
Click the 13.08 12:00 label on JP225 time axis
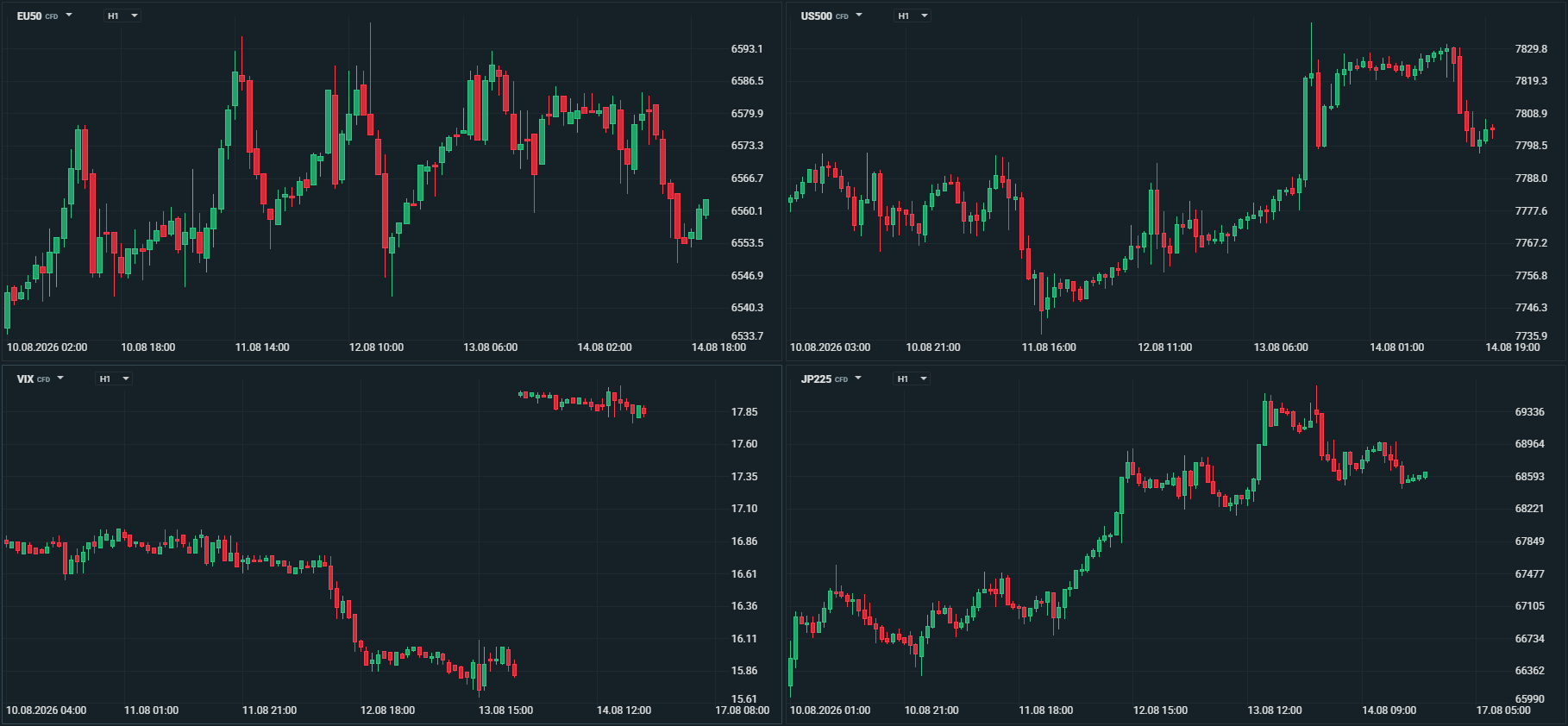[1275, 710]
